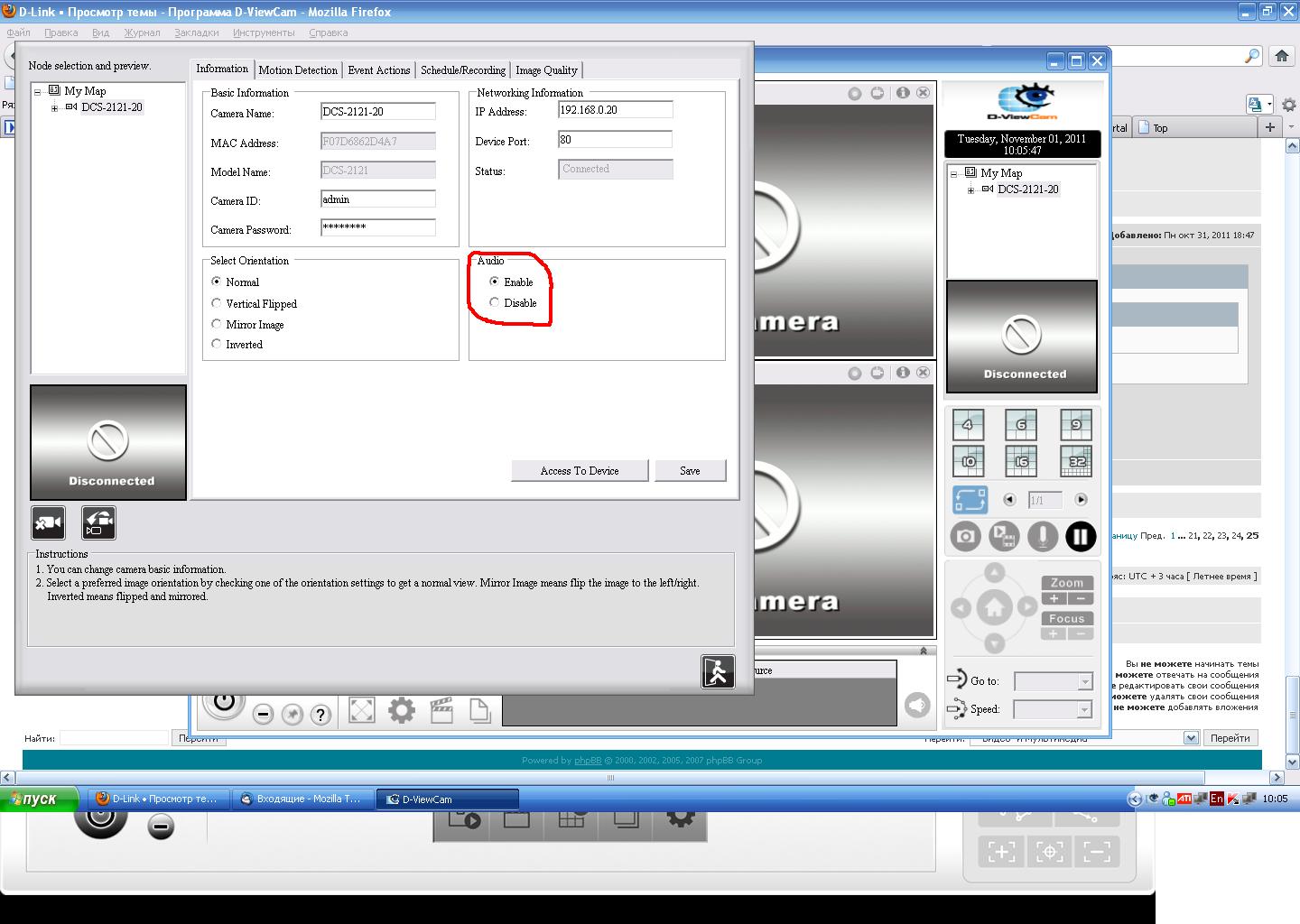Viewport: 1300px width, 924px height.
Task: Click the clapperboard icon in toolbar
Action: click(441, 711)
